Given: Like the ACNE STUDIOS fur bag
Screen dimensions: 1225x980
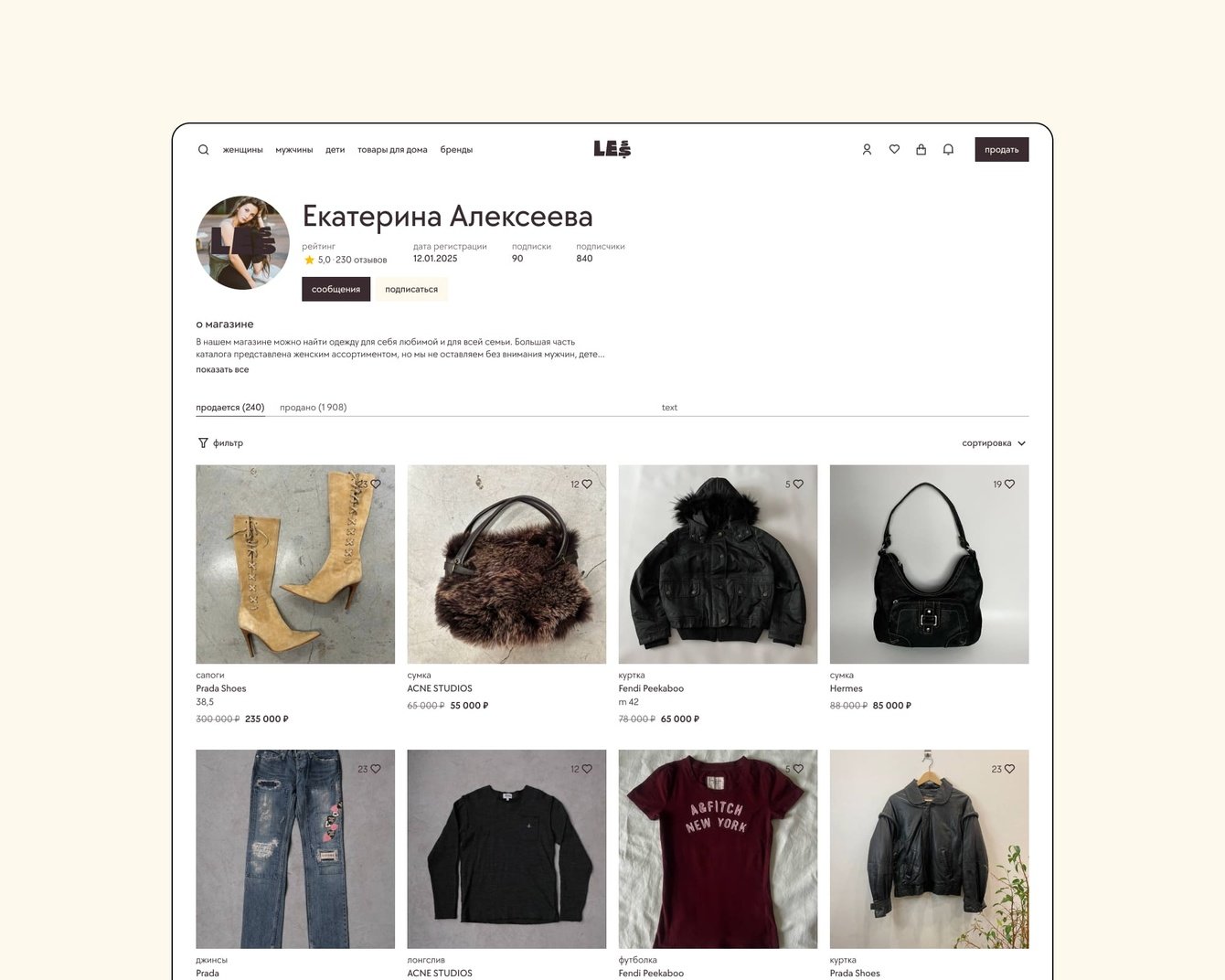Looking at the screenshot, I should 587,485.
